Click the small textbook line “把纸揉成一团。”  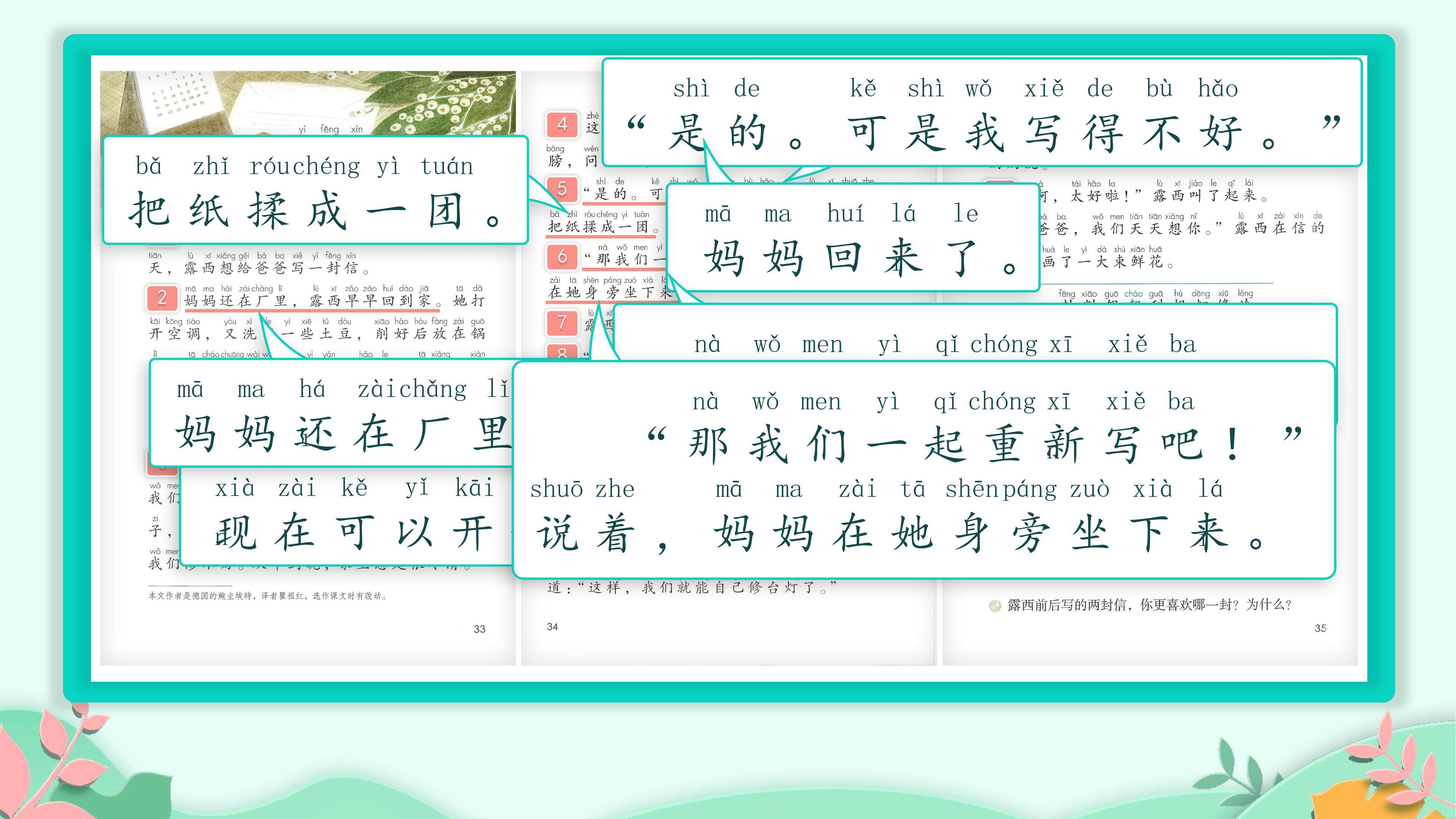pyautogui.click(x=604, y=227)
